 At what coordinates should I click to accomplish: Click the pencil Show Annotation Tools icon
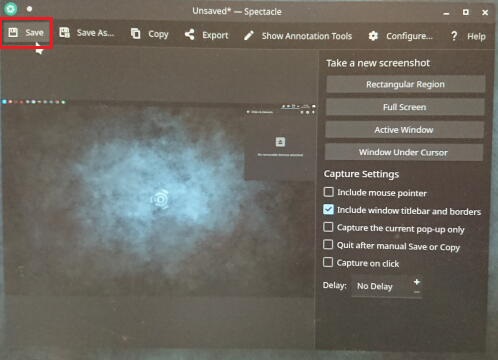(x=249, y=35)
